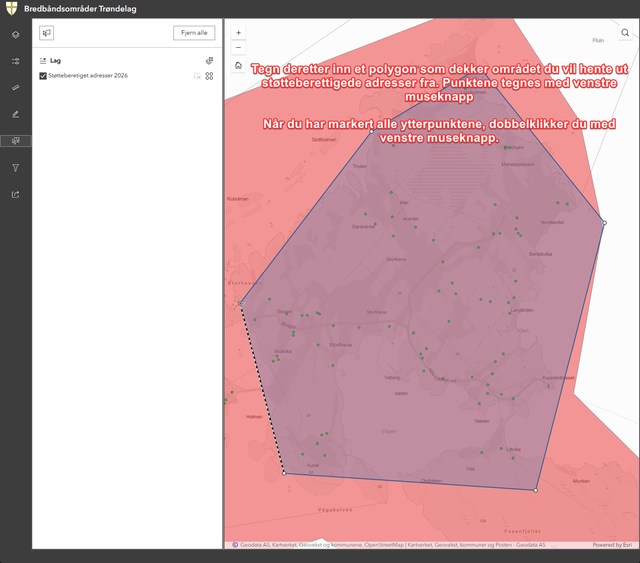Open the Select features tool in the sidebar
The width and height of the screenshot is (640, 563).
(x=16, y=141)
